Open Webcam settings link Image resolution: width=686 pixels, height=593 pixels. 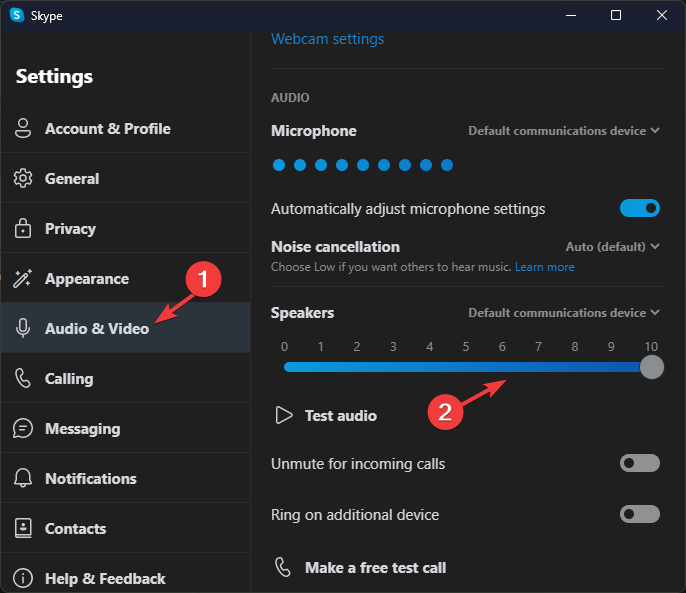[327, 39]
